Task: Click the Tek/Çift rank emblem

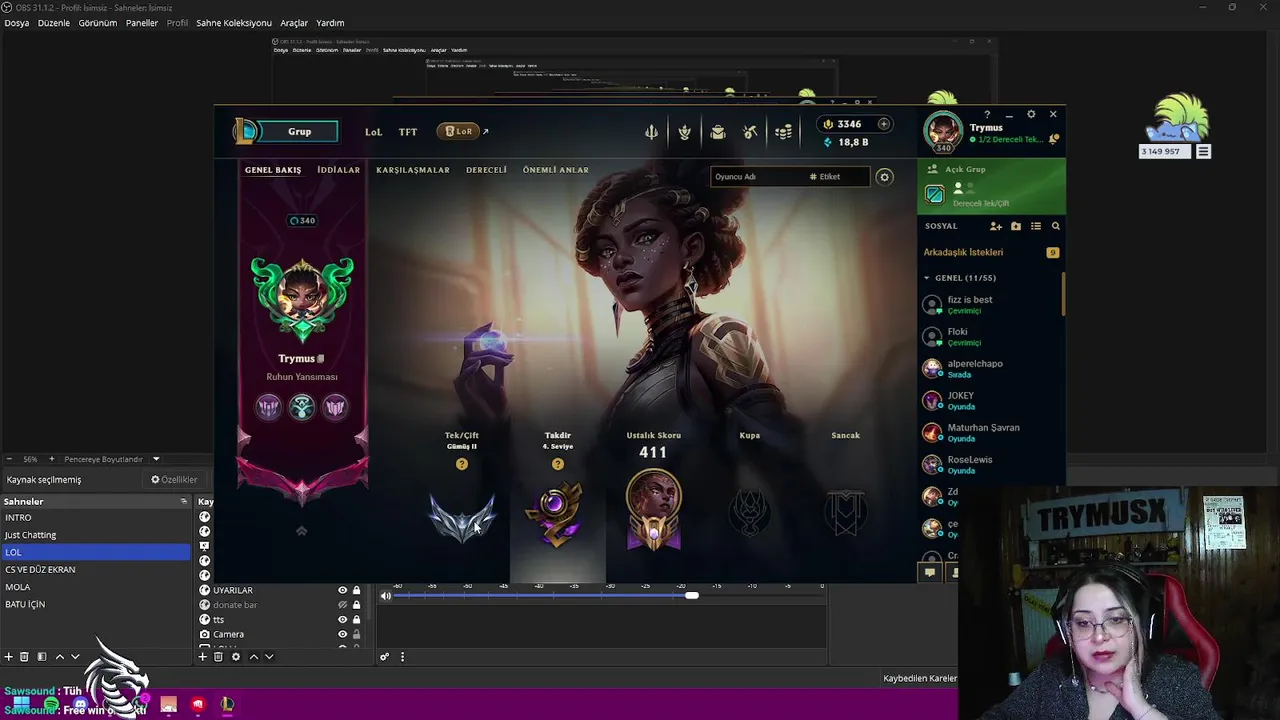Action: click(x=461, y=516)
